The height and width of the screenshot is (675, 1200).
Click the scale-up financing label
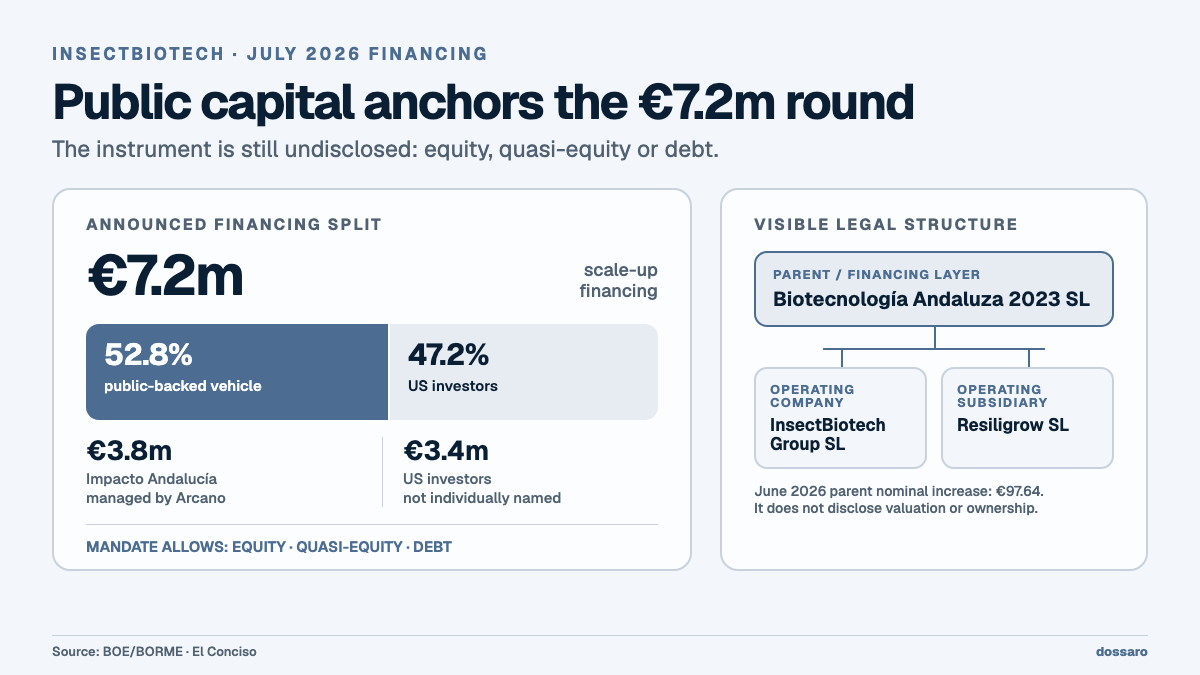[619, 281]
